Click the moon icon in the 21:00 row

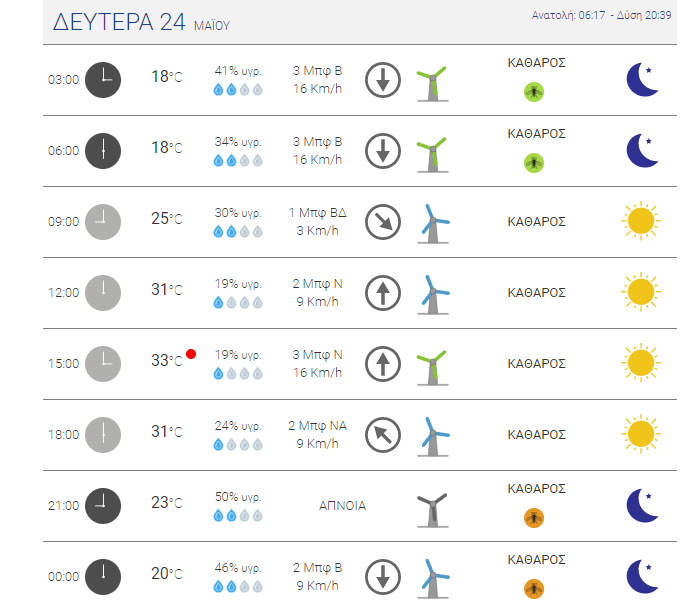click(x=643, y=505)
